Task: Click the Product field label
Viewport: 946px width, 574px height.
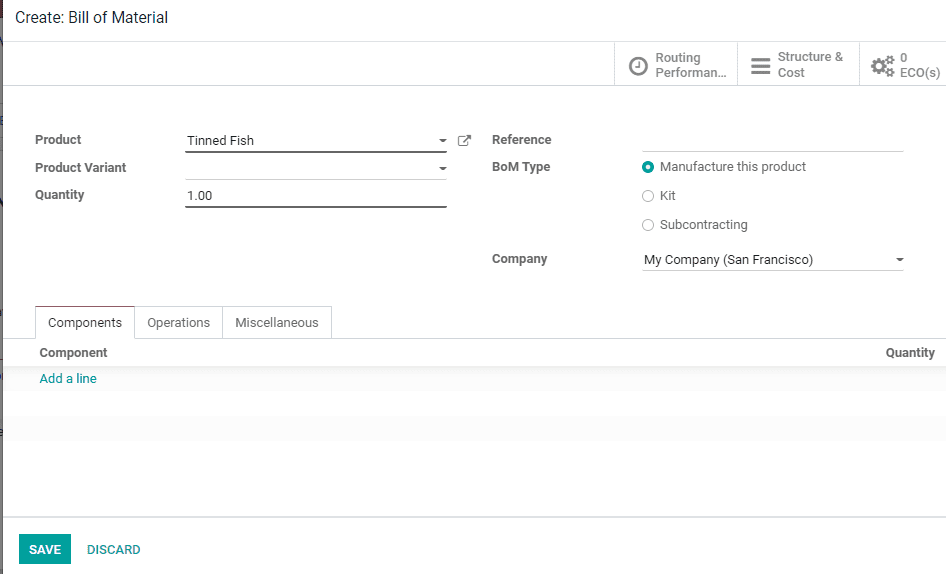Action: (x=58, y=139)
